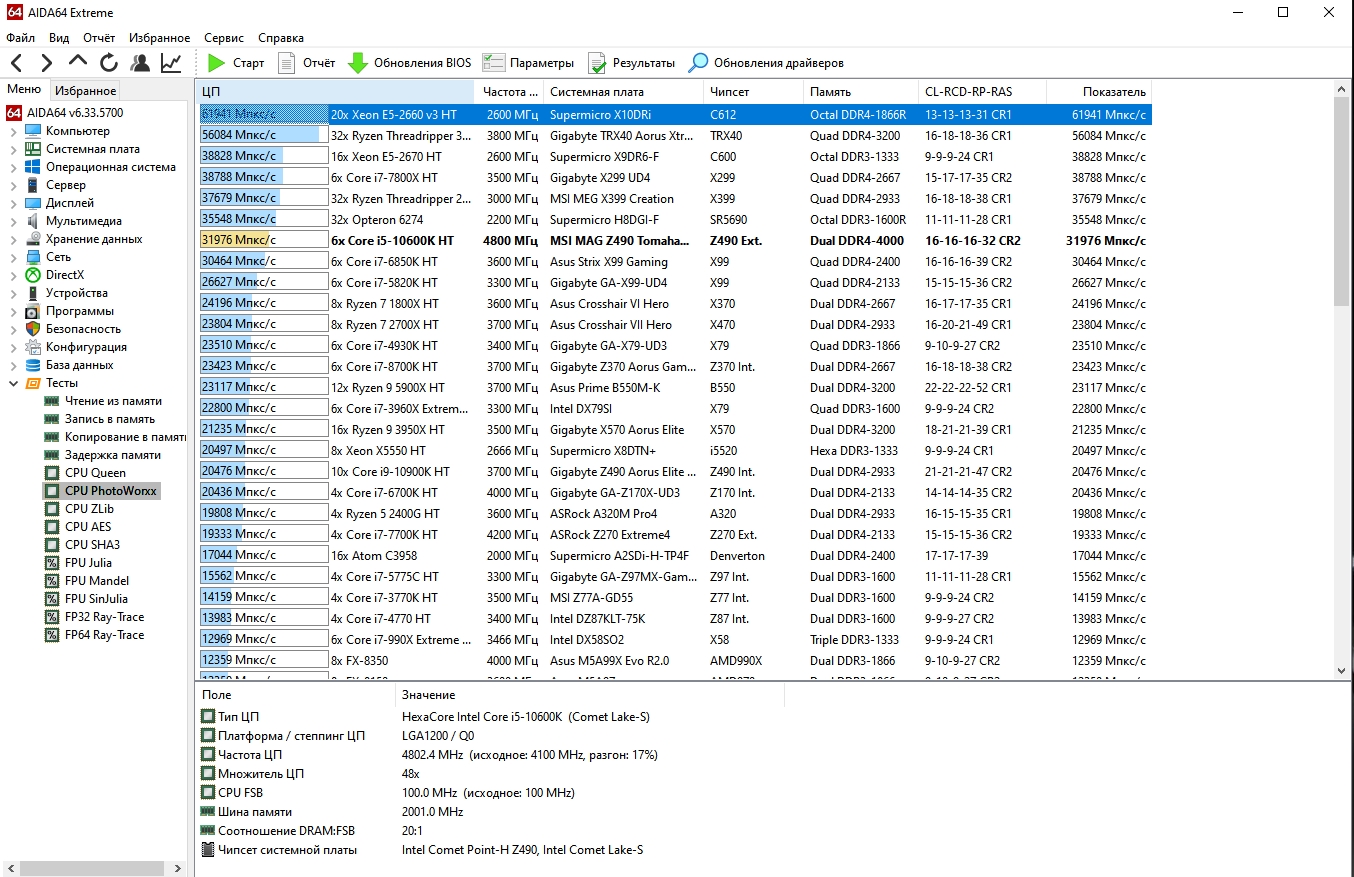The width and height of the screenshot is (1354, 877).
Task: Select the CPU PhotoWorxx test
Action: click(x=110, y=491)
